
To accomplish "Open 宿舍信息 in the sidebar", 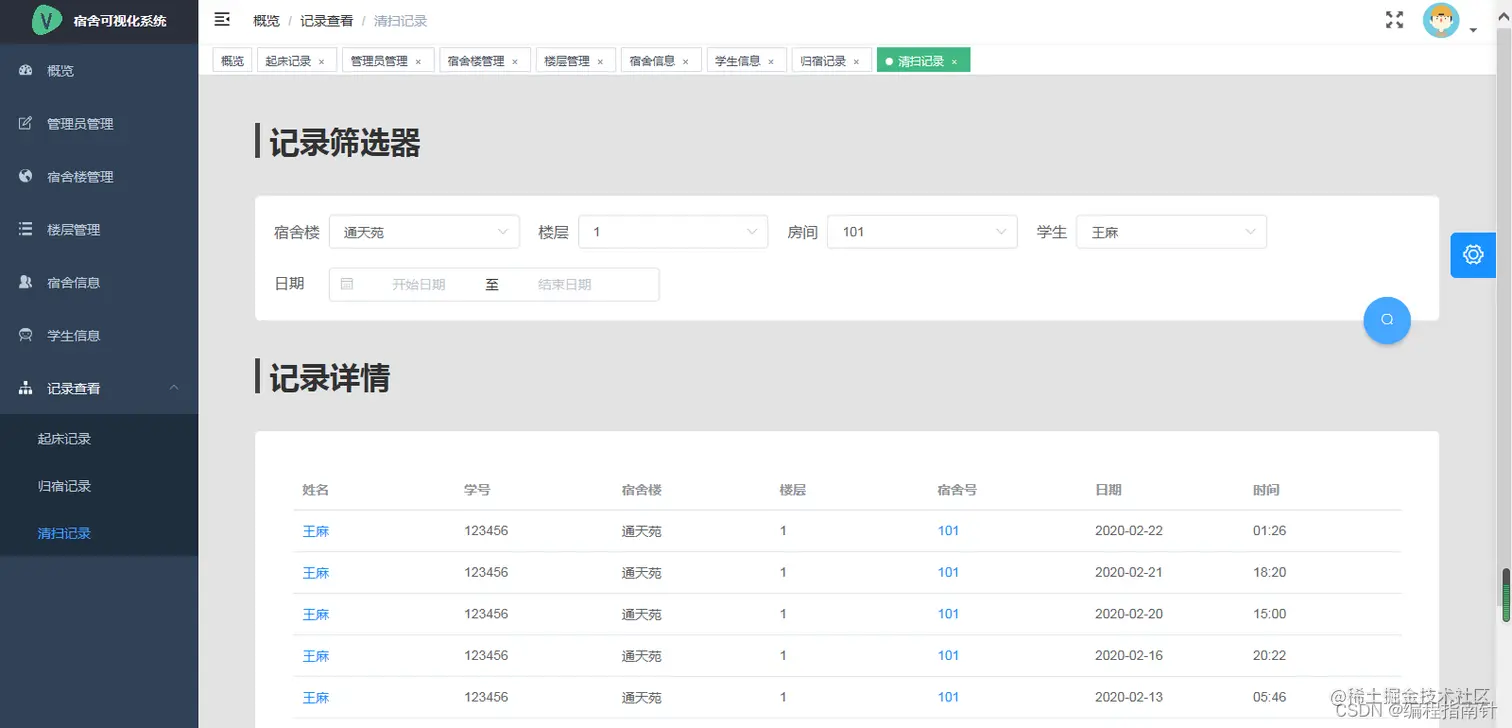I will pos(99,283).
